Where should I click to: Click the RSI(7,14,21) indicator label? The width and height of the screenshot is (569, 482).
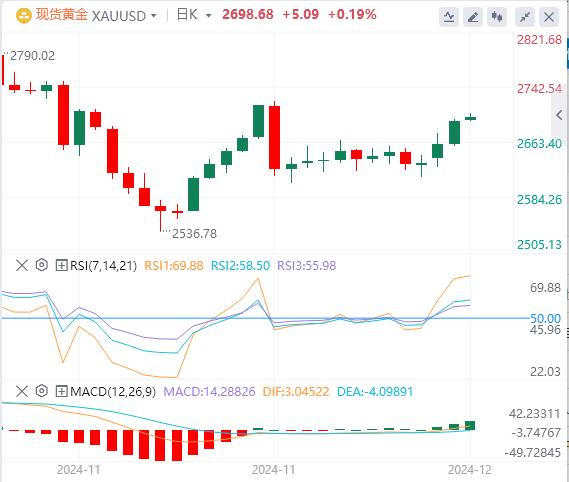point(103,266)
